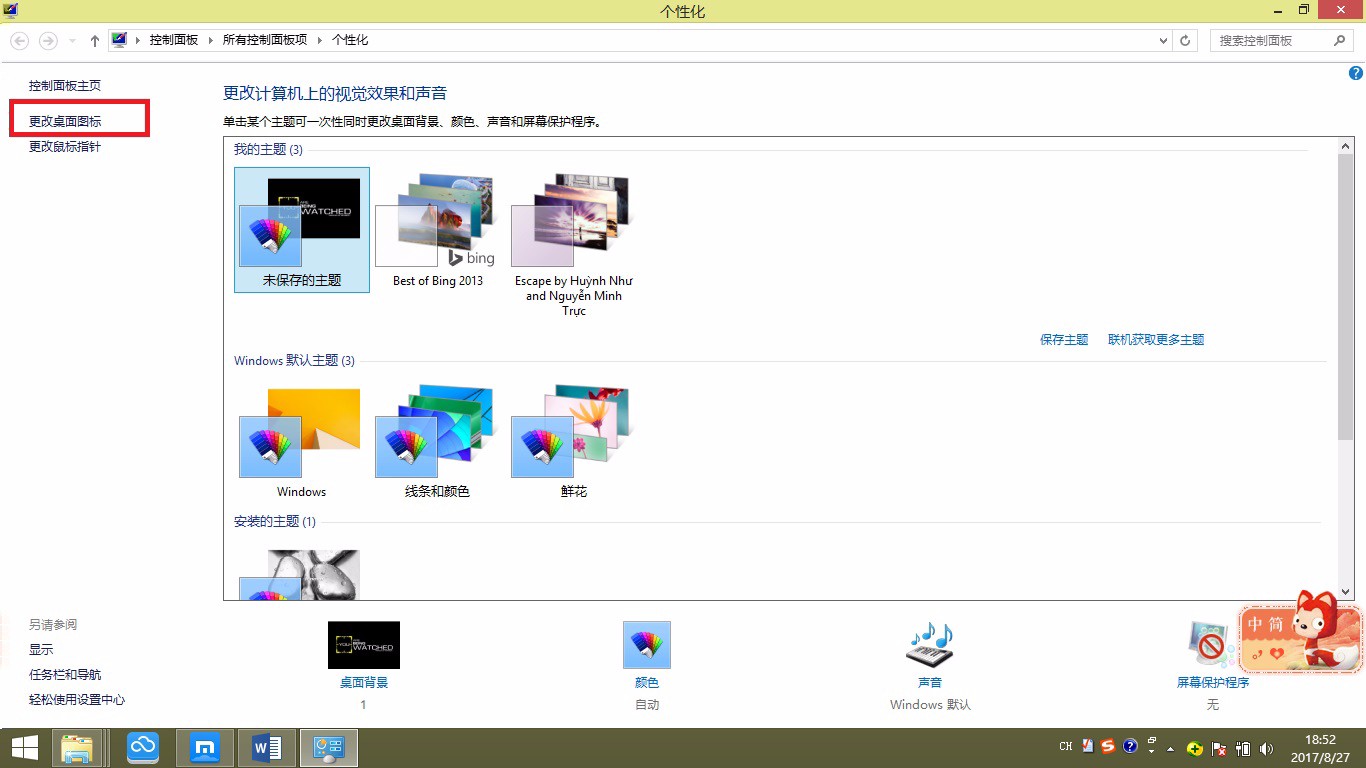The width and height of the screenshot is (1366, 768).
Task: Navigate to 所有控制面板项 breadcrumb
Action: [264, 40]
